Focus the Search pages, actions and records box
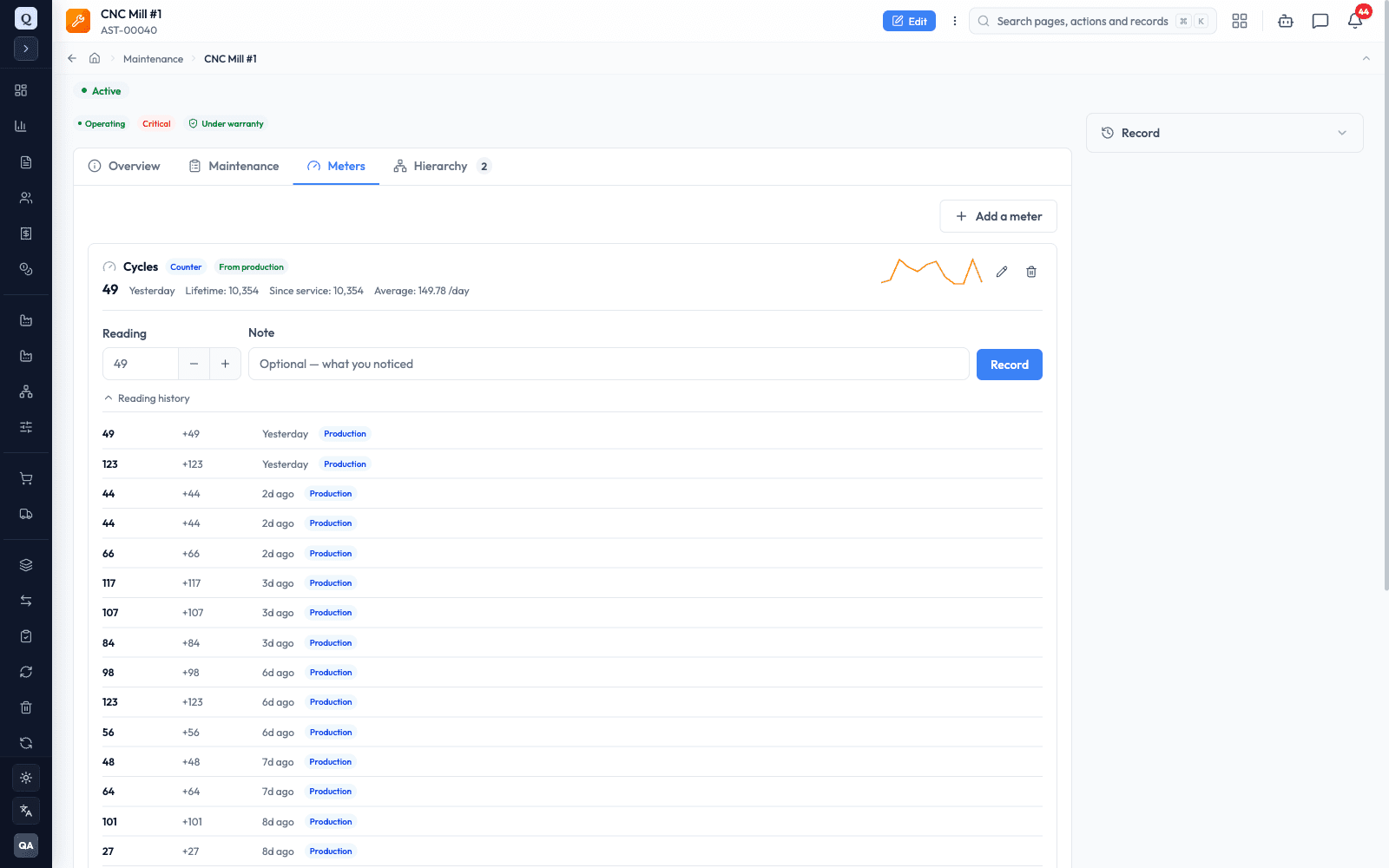The width and height of the screenshot is (1389, 868). (1092, 21)
